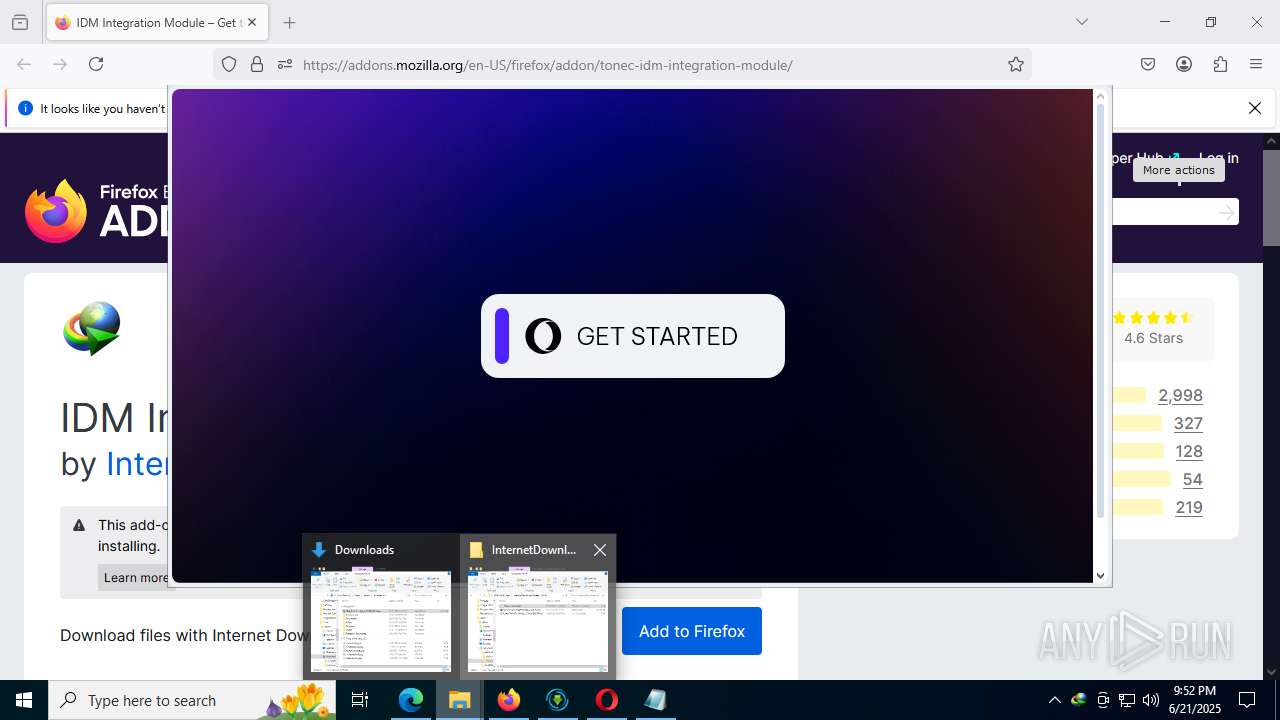The width and height of the screenshot is (1280, 720).
Task: Launch Microsoft Edge from taskbar
Action: pyautogui.click(x=411, y=700)
